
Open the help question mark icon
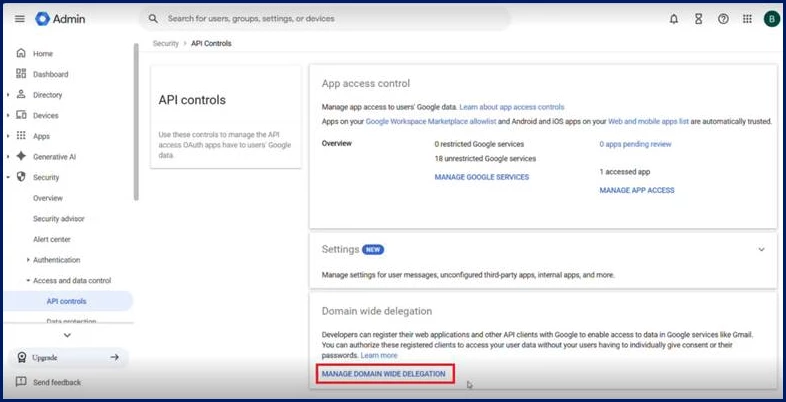tap(723, 19)
